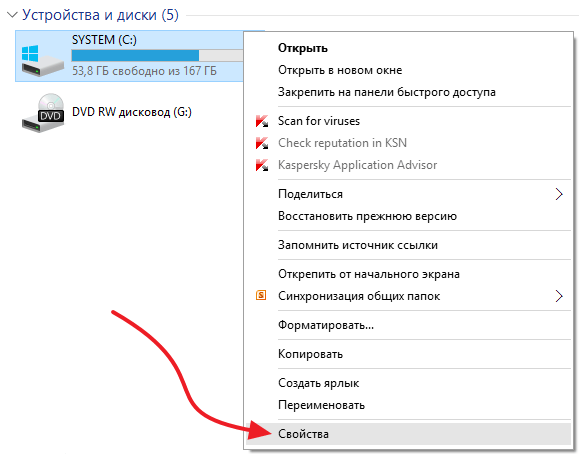Click the SYSTEM (C:) drive label
The width and height of the screenshot is (579, 454).
click(104, 40)
